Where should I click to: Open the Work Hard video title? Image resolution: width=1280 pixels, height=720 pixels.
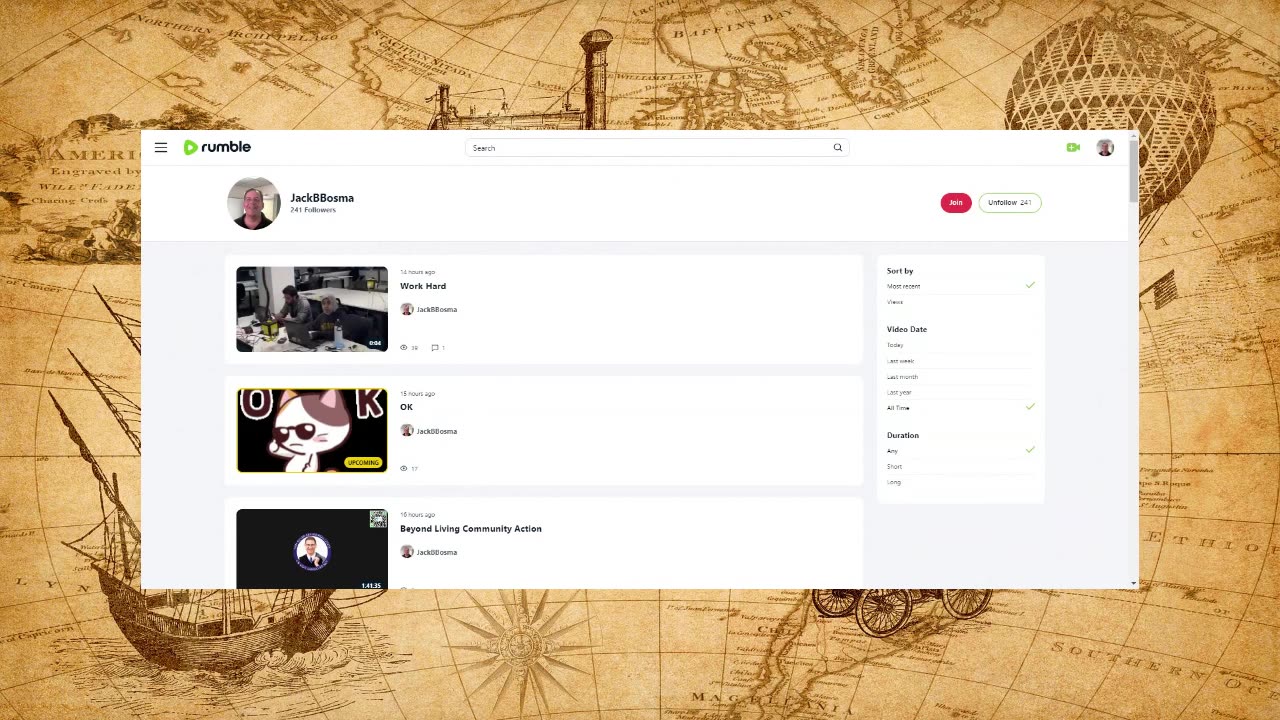pos(423,286)
